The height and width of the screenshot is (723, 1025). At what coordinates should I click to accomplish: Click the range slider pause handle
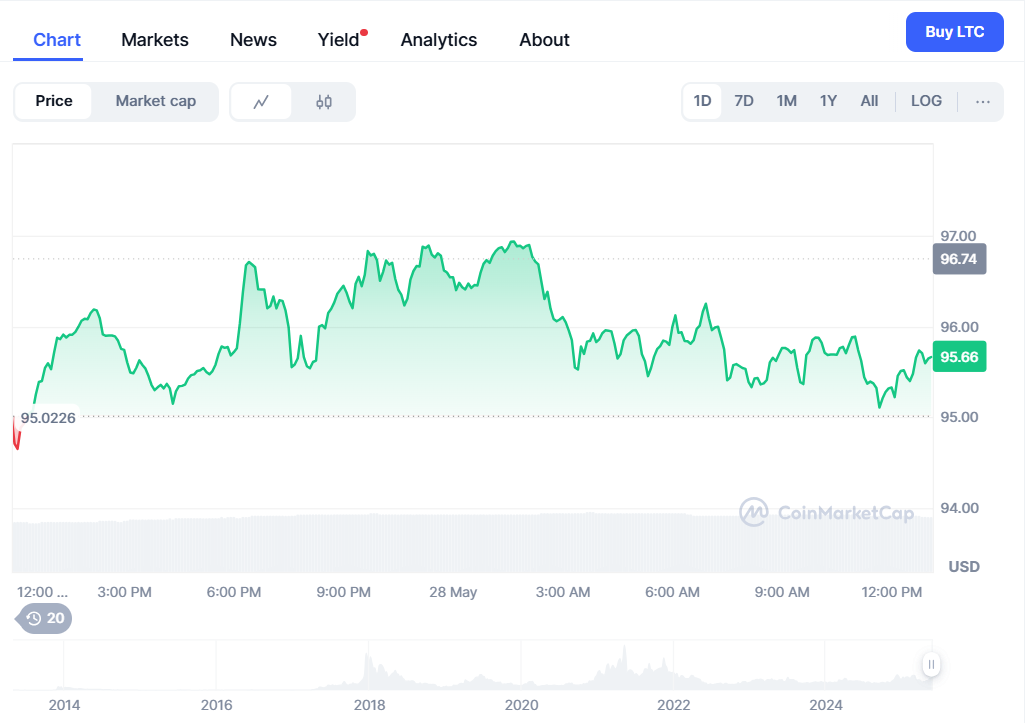pos(931,665)
